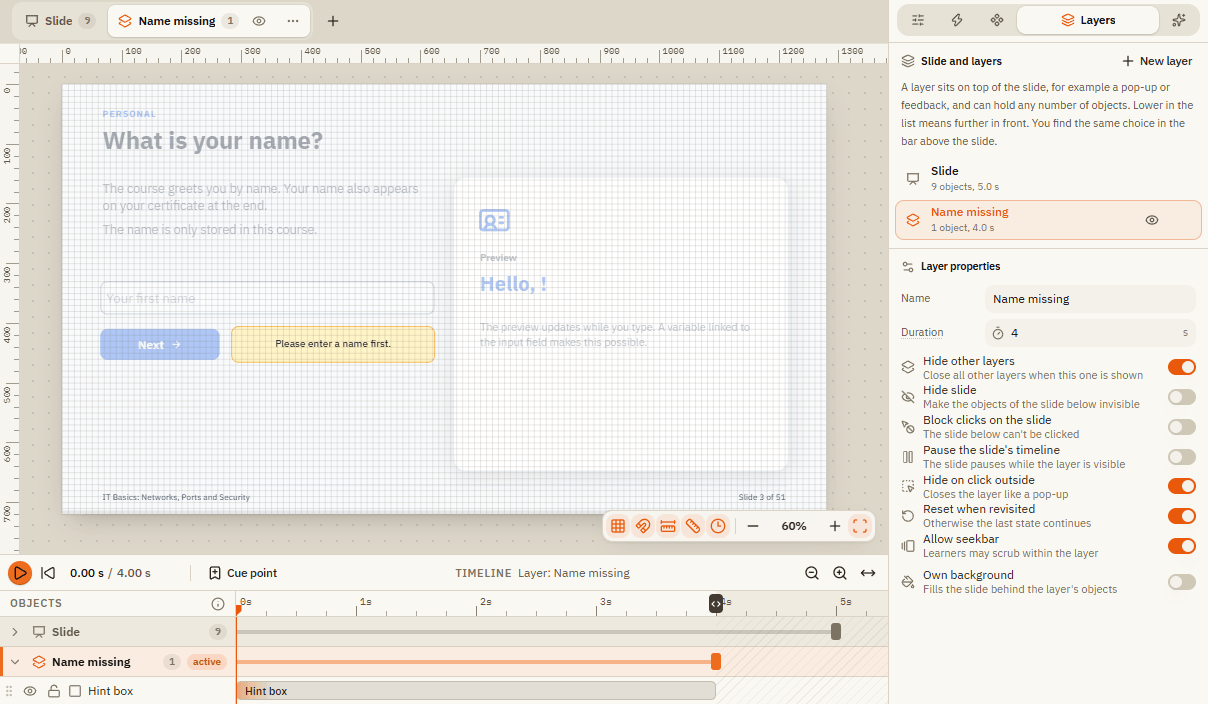The height and width of the screenshot is (704, 1208).
Task: Add a new layer tab with plus
Action: [x=333, y=21]
